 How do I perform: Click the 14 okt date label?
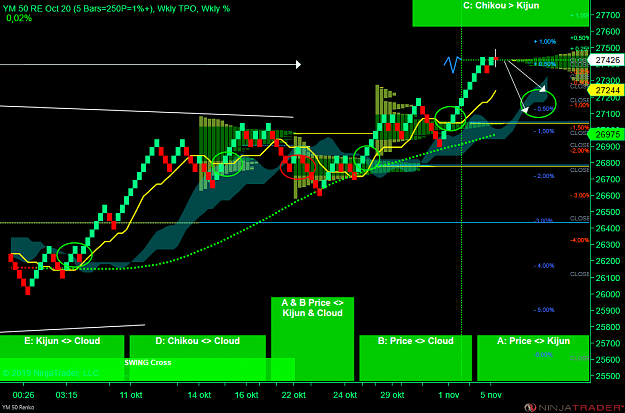pos(200,395)
